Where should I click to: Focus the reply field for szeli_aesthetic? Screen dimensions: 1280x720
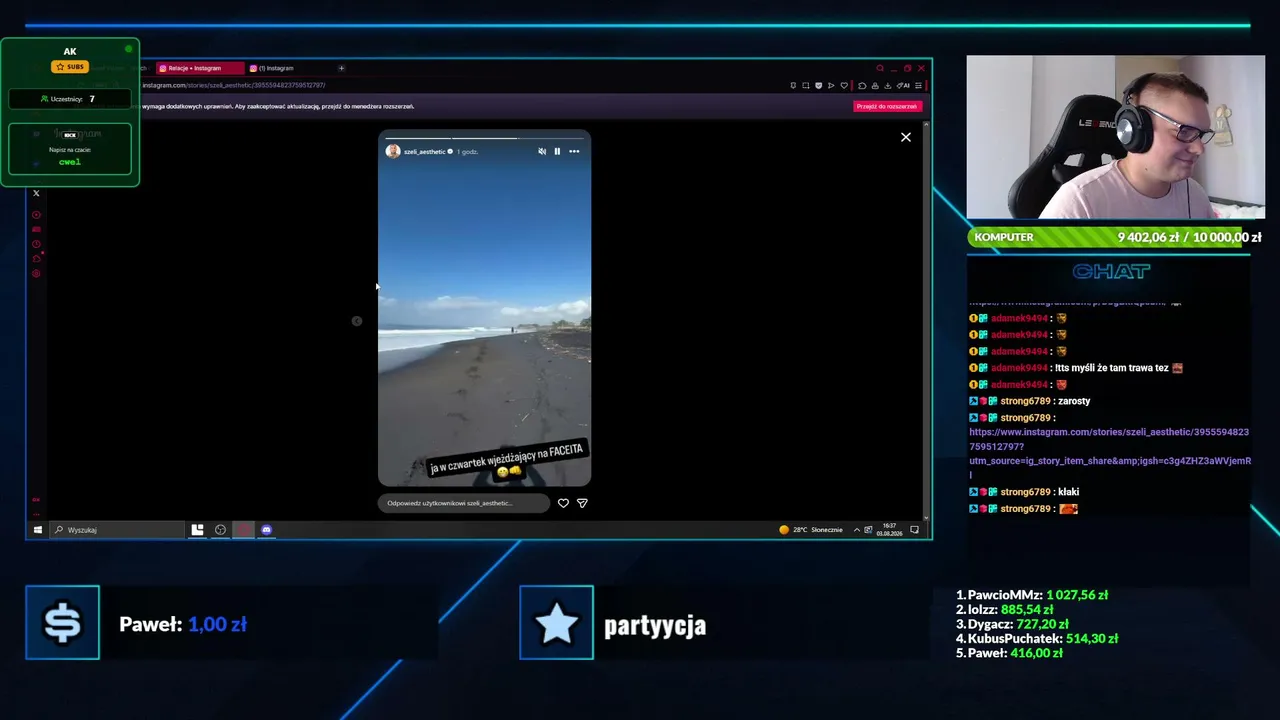tap(464, 503)
